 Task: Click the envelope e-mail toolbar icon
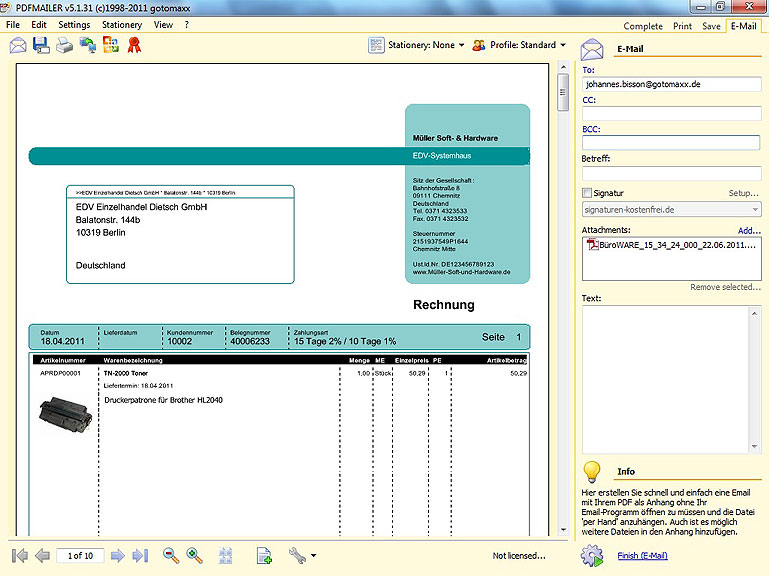tap(18, 46)
